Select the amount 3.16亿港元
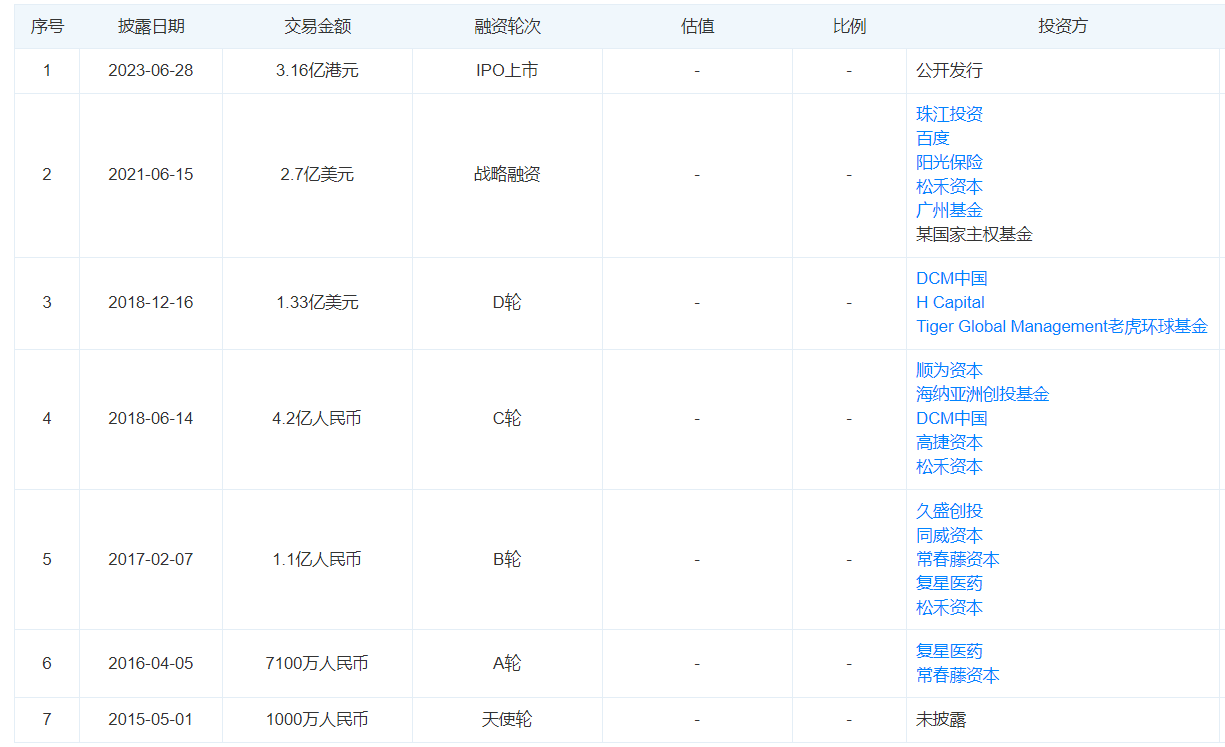The image size is (1225, 747). tap(317, 71)
